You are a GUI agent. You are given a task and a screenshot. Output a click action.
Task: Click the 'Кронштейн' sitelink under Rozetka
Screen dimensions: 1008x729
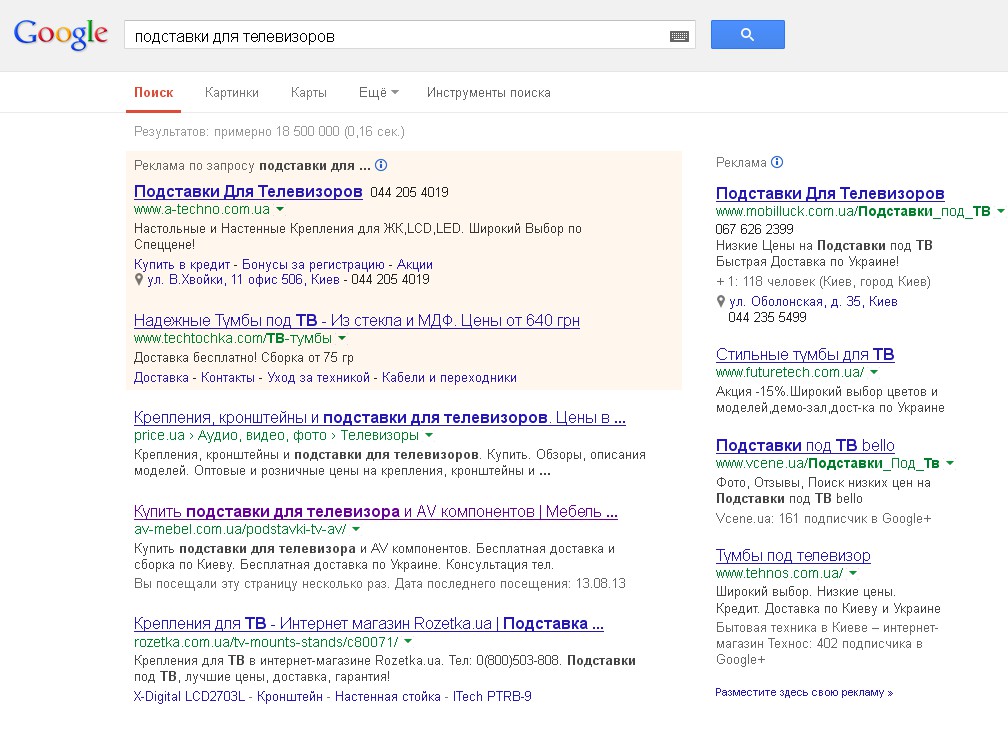click(290, 696)
